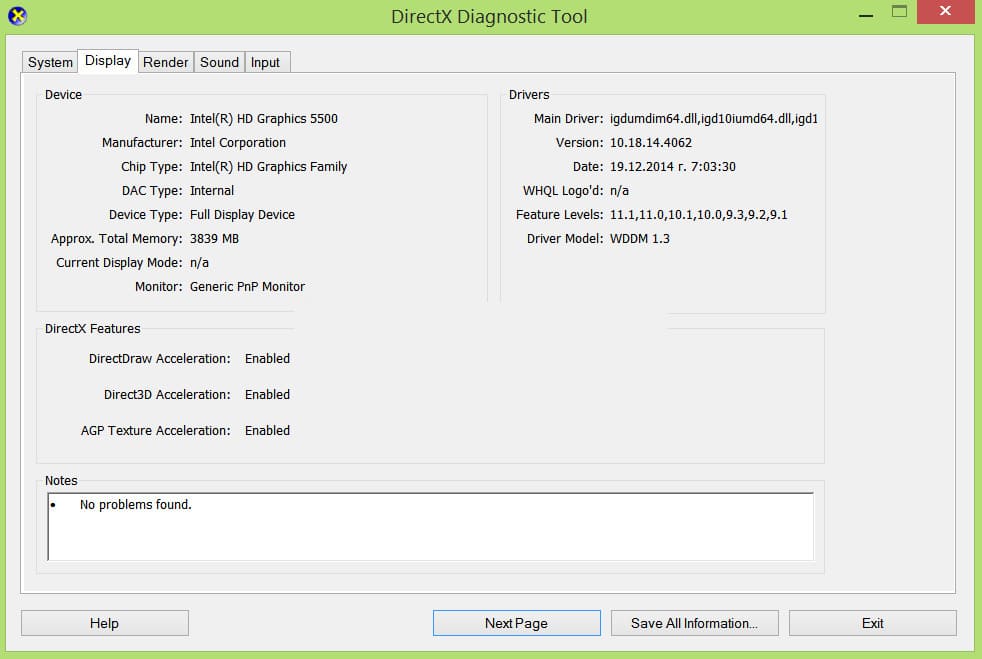
Task: Click the Intel(R) HD Graphics 5500 name value
Action: coord(264,119)
